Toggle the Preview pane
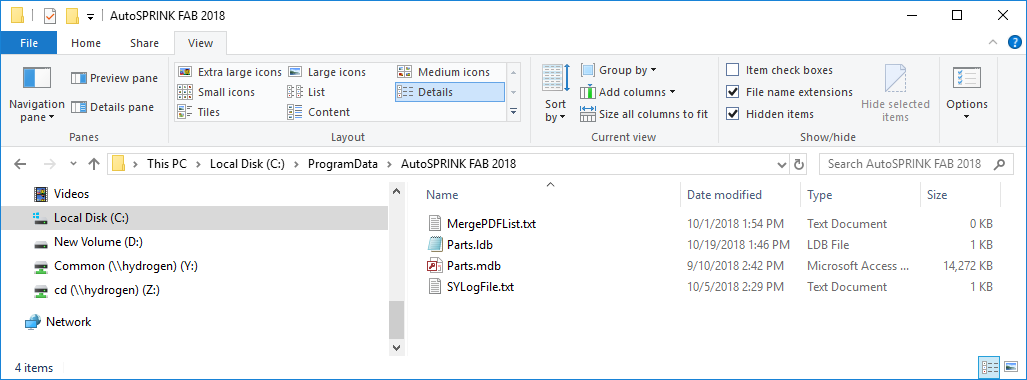The height and width of the screenshot is (380, 1027). pyautogui.click(x=115, y=78)
